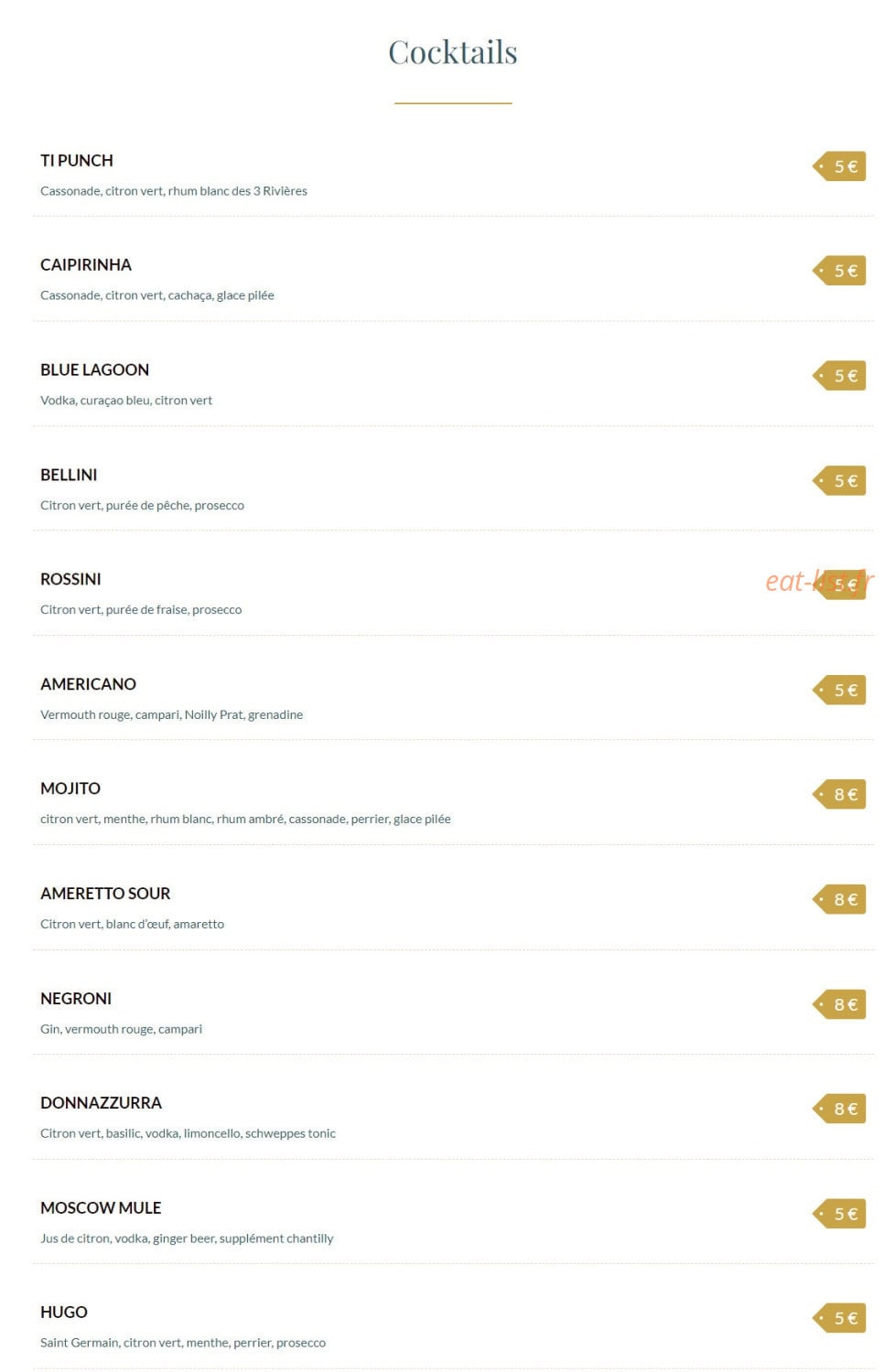The width and height of the screenshot is (895, 1372).
Task: Click the Hugo ingredients description text
Action: pyautogui.click(x=183, y=1343)
